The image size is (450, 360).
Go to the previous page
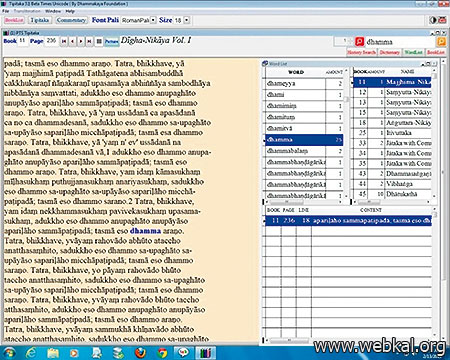pos(72,41)
